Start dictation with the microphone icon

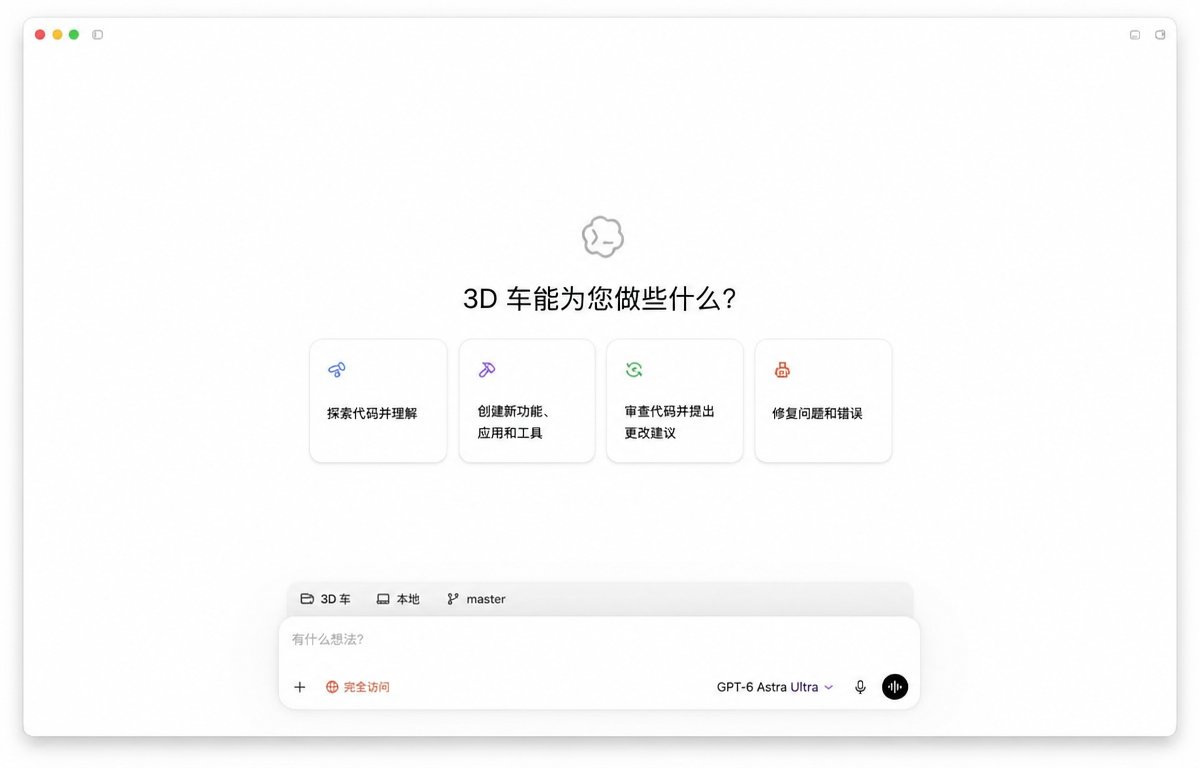[x=860, y=687]
